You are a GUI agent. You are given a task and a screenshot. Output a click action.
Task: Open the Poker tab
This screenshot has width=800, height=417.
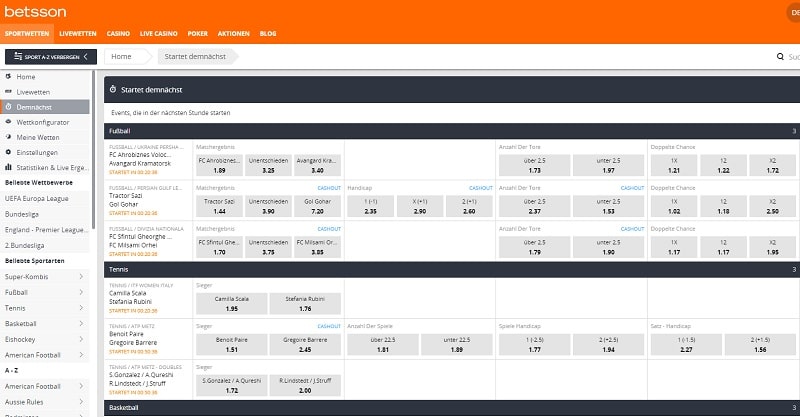click(x=197, y=34)
